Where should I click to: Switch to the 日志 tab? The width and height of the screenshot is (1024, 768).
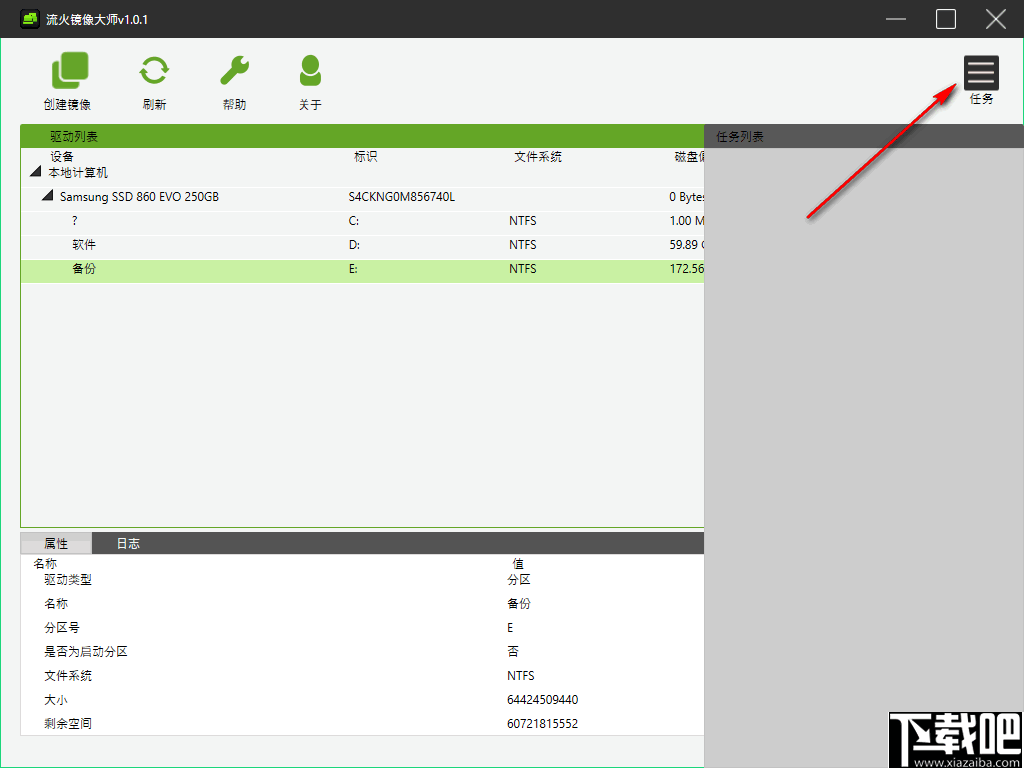pyautogui.click(x=128, y=543)
